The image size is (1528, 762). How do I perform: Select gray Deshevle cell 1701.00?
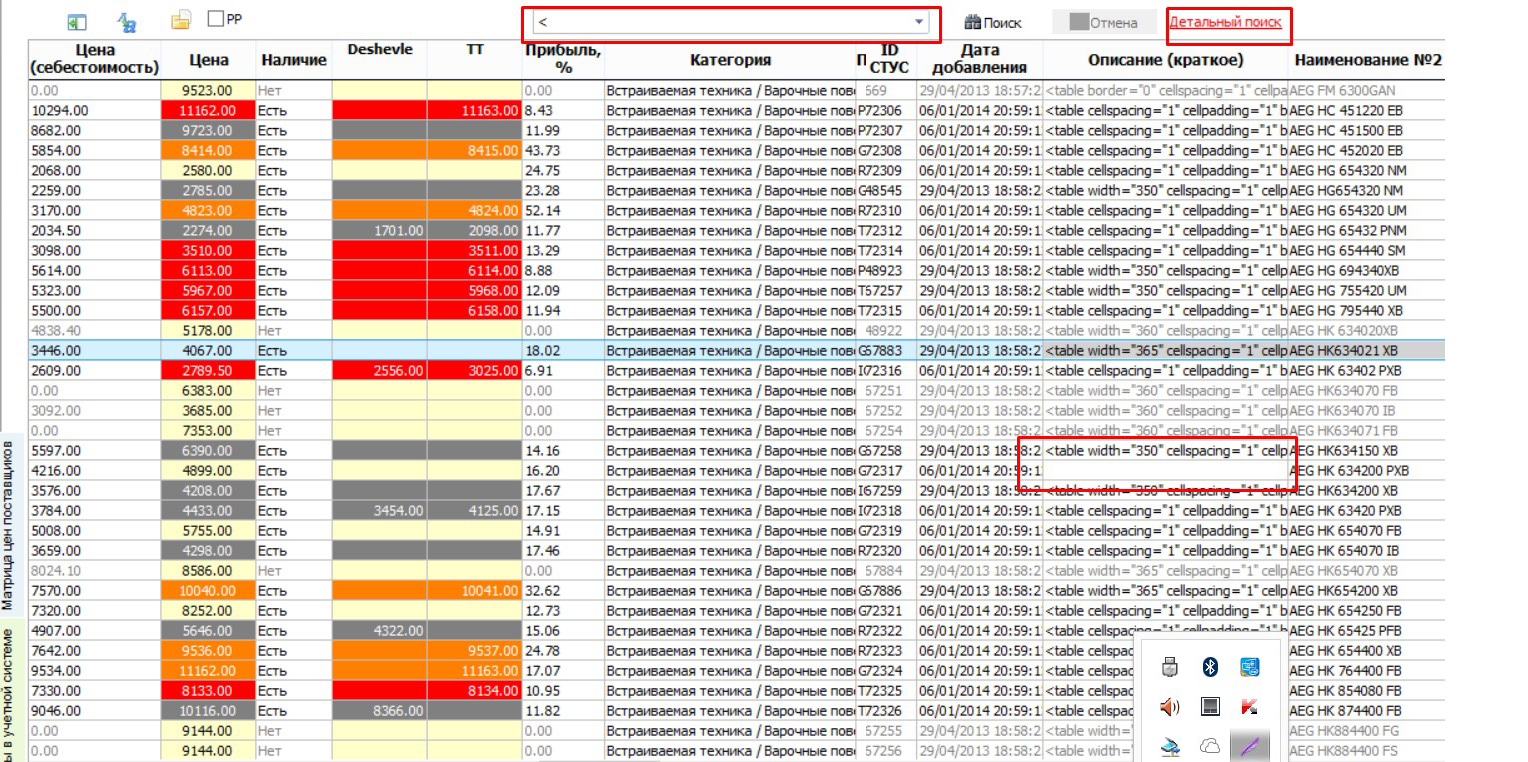pos(379,231)
